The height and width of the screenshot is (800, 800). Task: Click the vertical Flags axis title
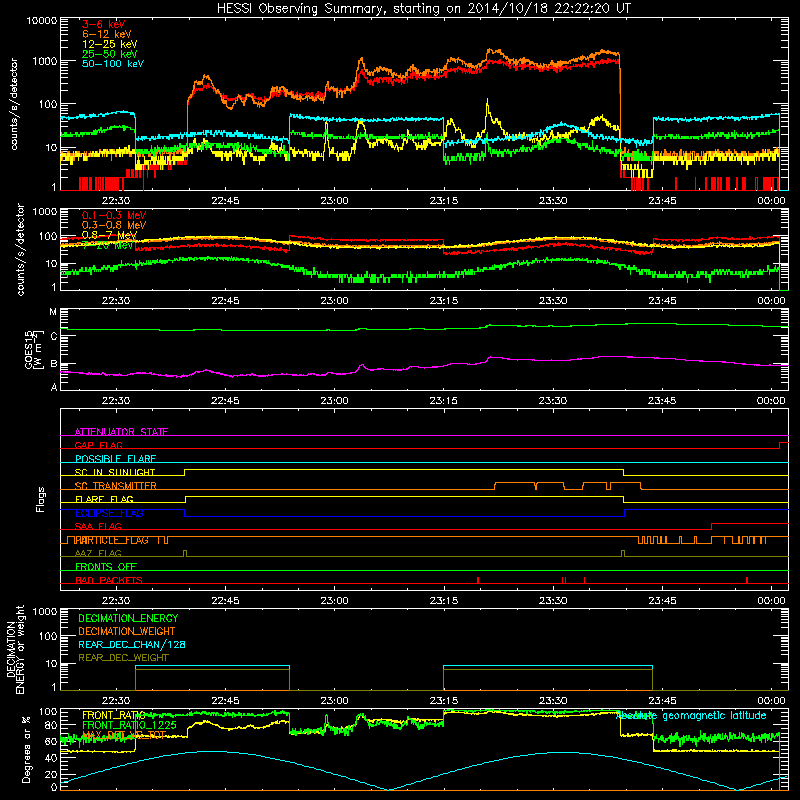(41, 499)
